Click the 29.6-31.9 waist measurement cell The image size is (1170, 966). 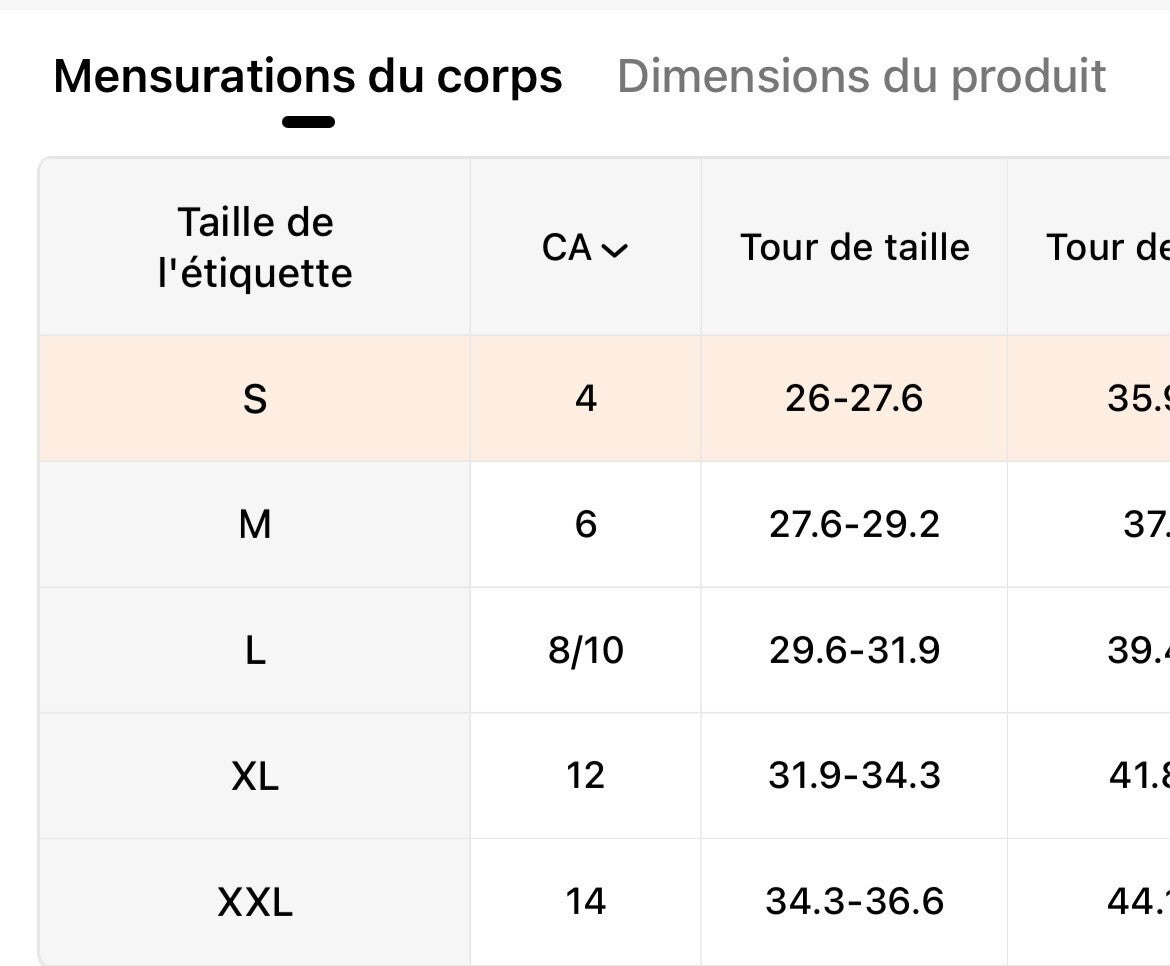854,651
